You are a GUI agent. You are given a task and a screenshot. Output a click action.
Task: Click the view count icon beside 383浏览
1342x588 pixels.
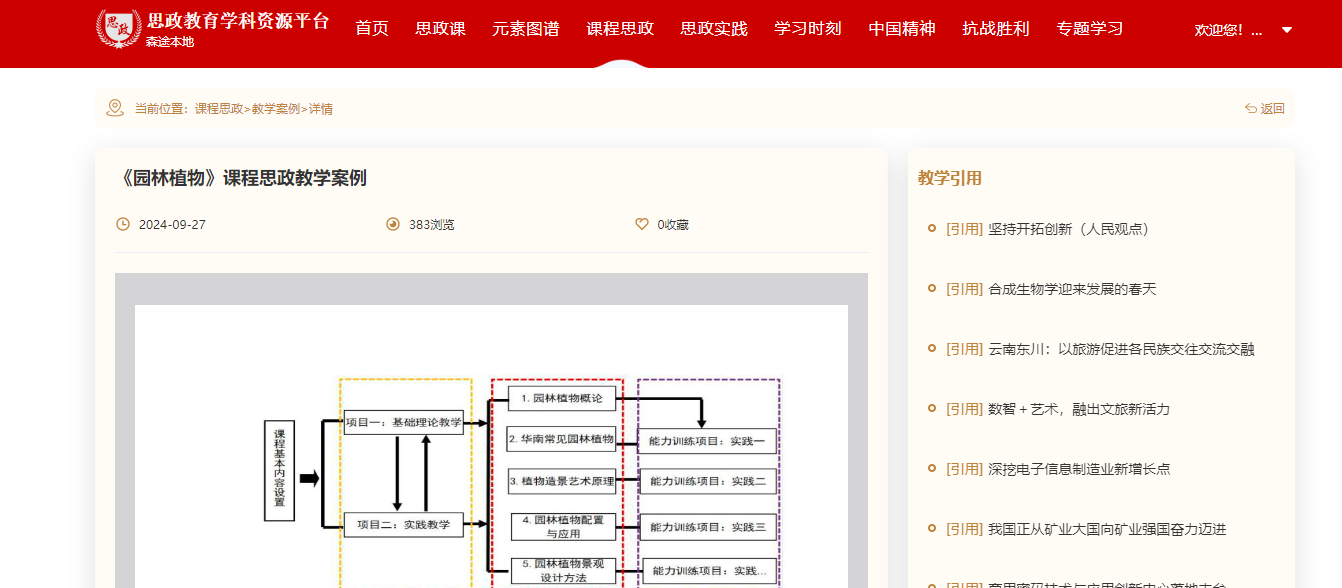click(x=393, y=224)
